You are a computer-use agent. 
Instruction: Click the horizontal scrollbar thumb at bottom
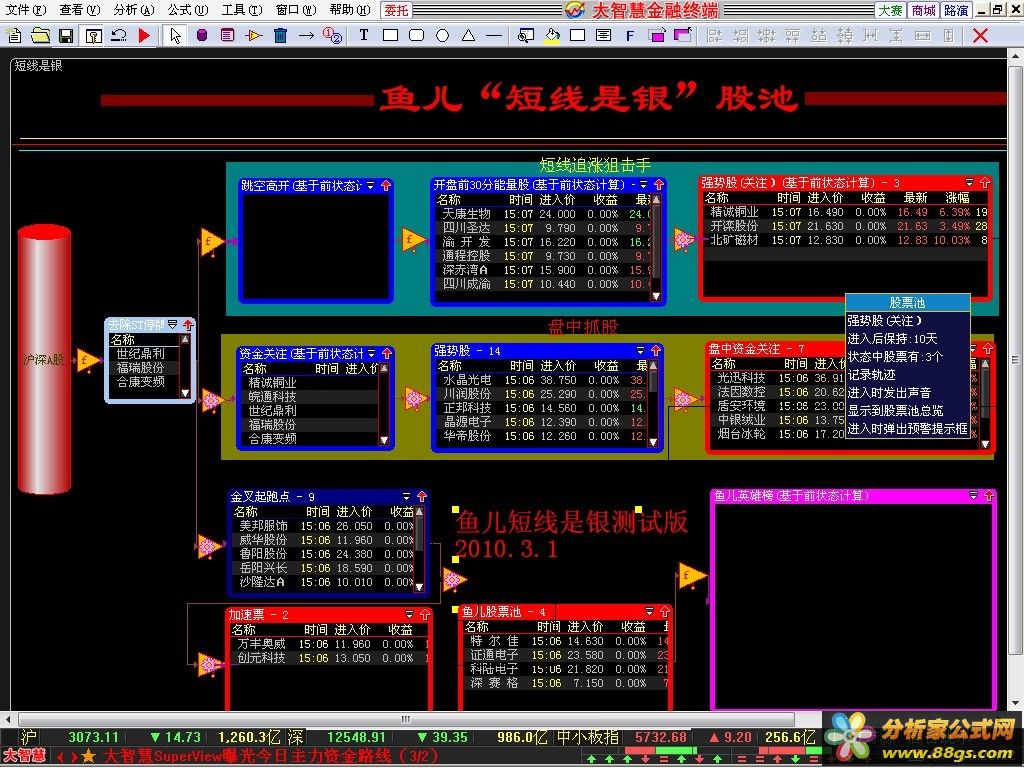click(x=406, y=720)
